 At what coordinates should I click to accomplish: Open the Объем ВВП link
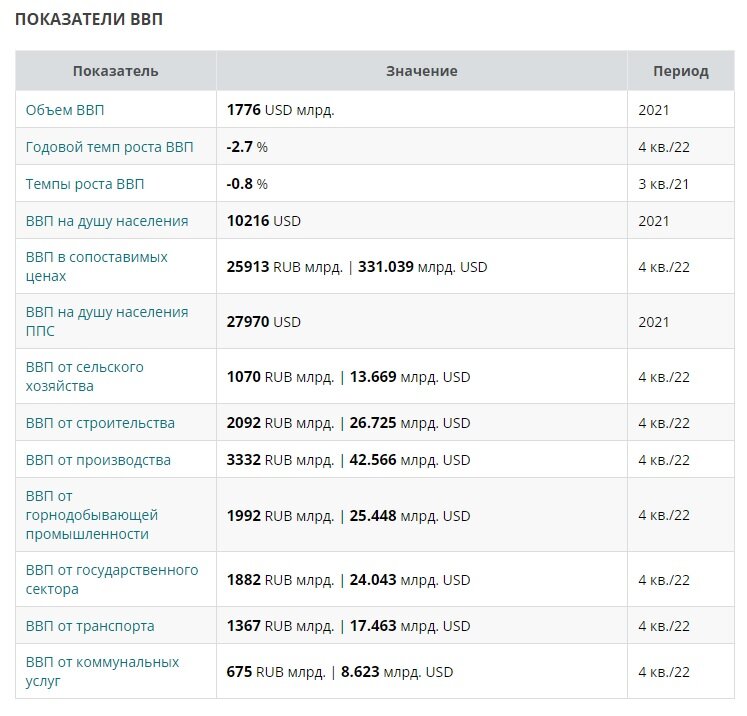point(65,110)
